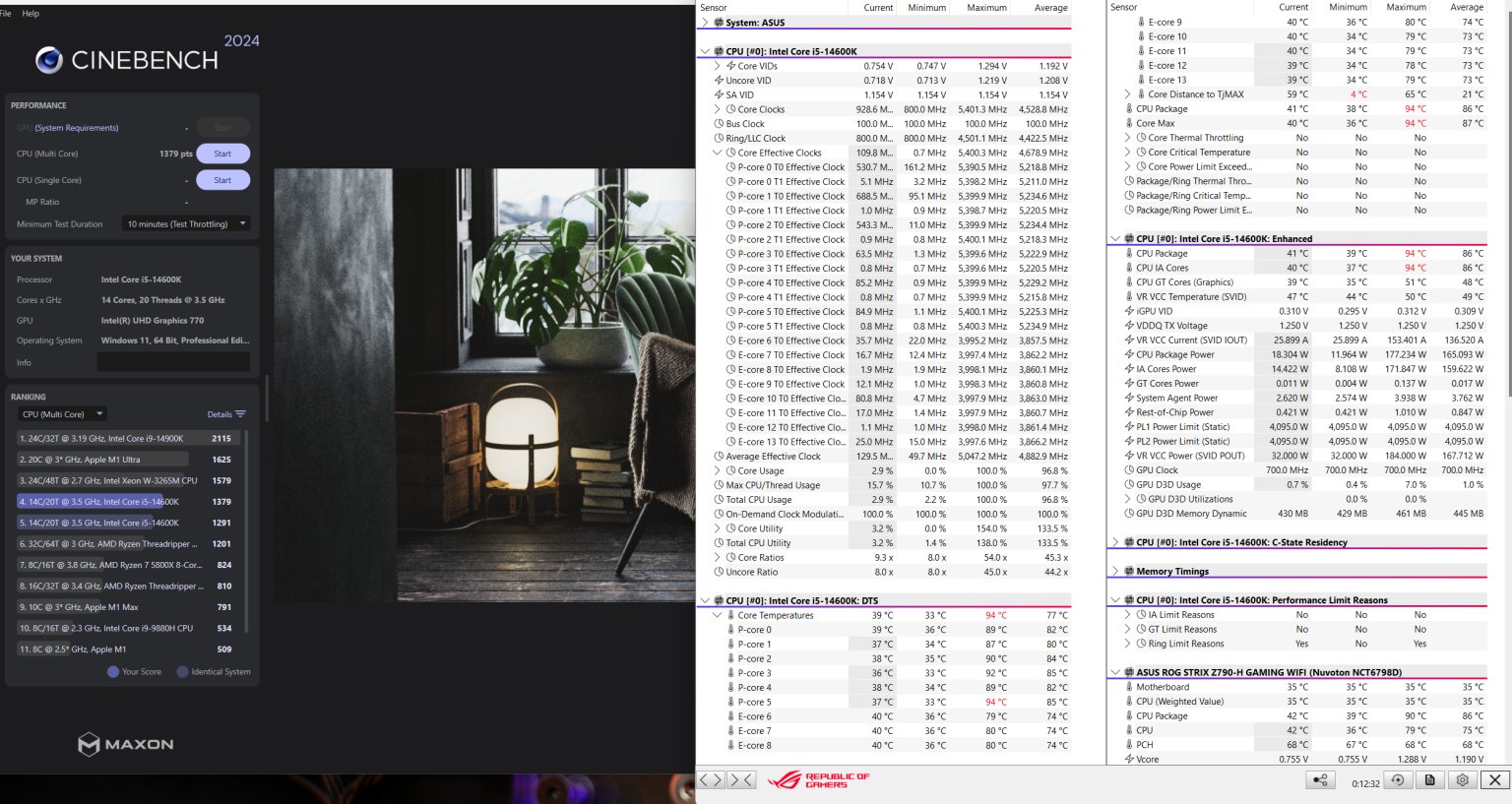Start the CPU Multi Core benchmark
The width and height of the screenshot is (1512, 804).
tap(223, 154)
